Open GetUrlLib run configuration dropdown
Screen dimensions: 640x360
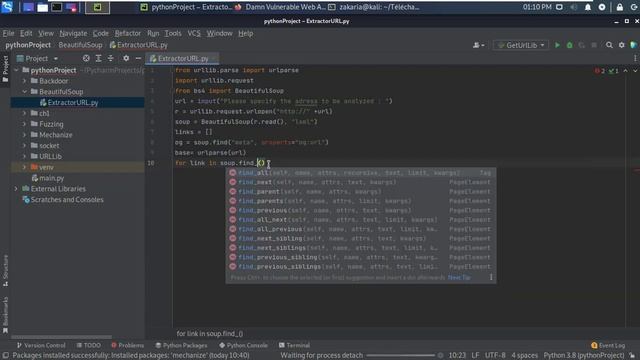pos(520,45)
